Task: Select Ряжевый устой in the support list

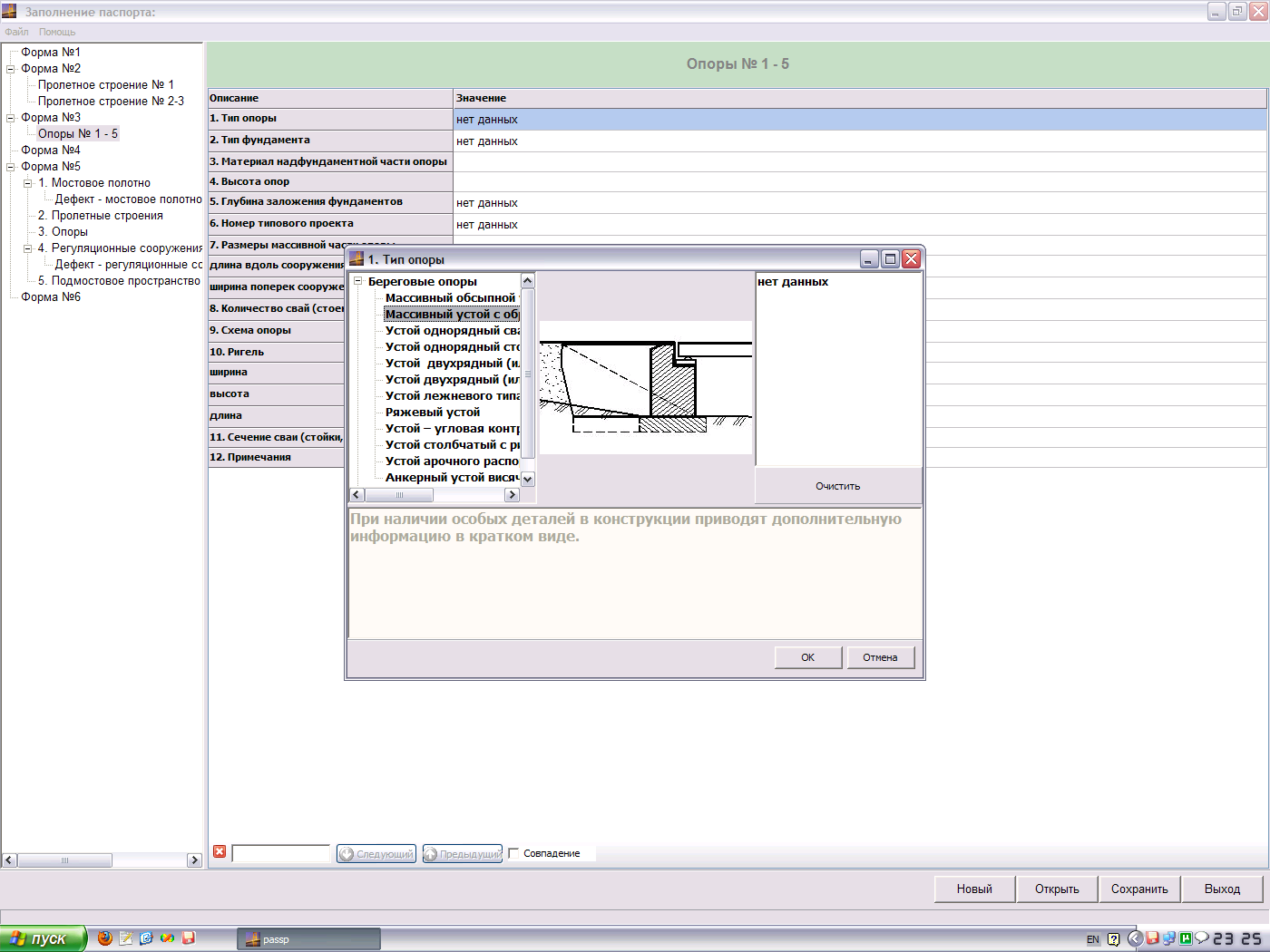Action: [x=433, y=413]
